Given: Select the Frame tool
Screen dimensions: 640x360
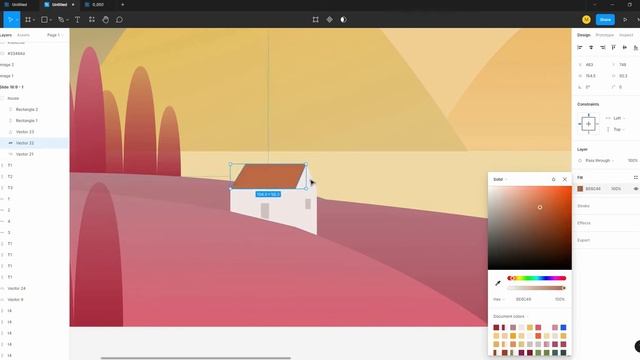Looking at the screenshot, I should (x=27, y=20).
